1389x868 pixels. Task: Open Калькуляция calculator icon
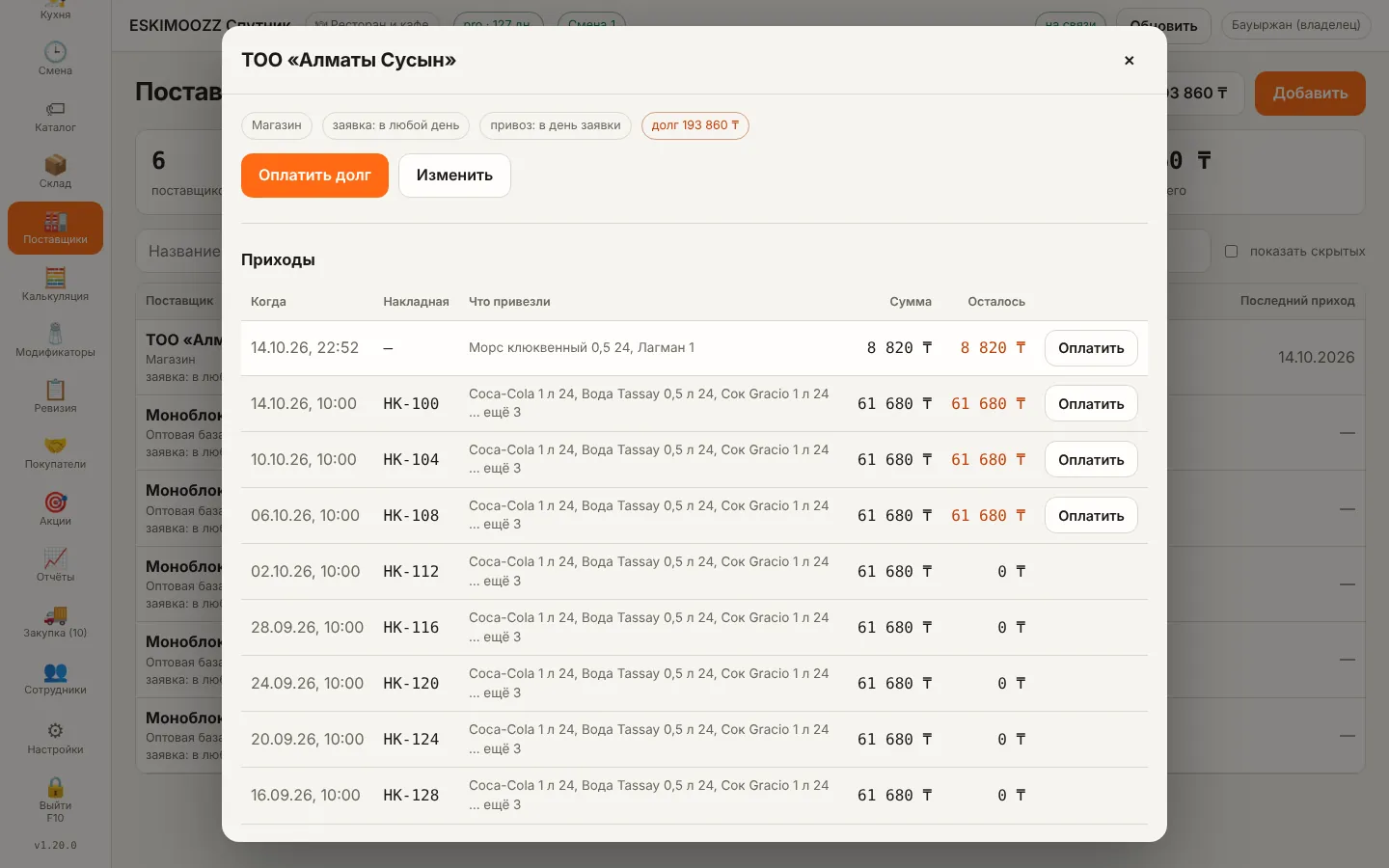coord(55,278)
